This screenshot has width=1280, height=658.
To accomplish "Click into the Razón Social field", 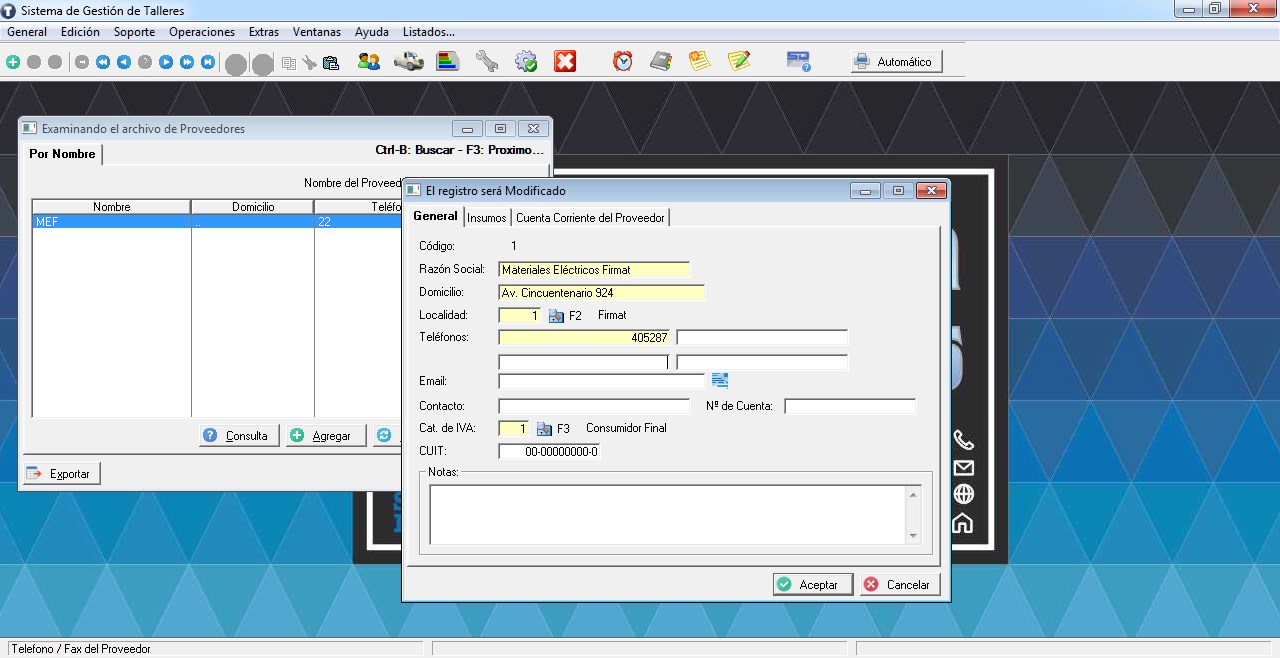I will 593,270.
